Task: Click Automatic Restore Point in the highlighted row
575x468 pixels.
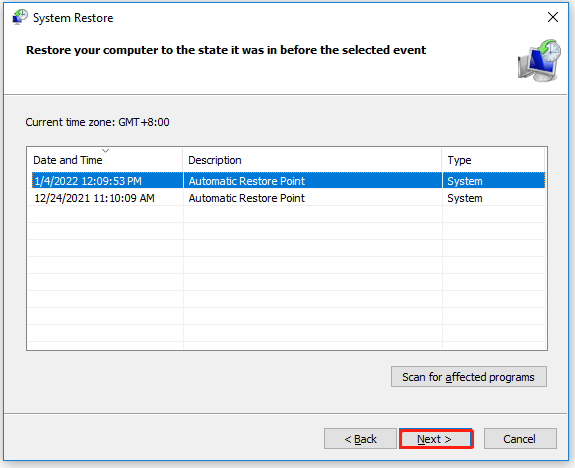Action: 246,181
